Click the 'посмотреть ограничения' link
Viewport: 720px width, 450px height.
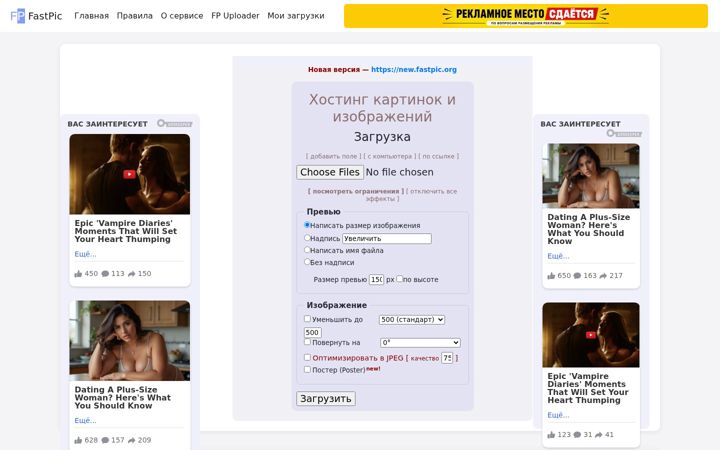[356, 191]
